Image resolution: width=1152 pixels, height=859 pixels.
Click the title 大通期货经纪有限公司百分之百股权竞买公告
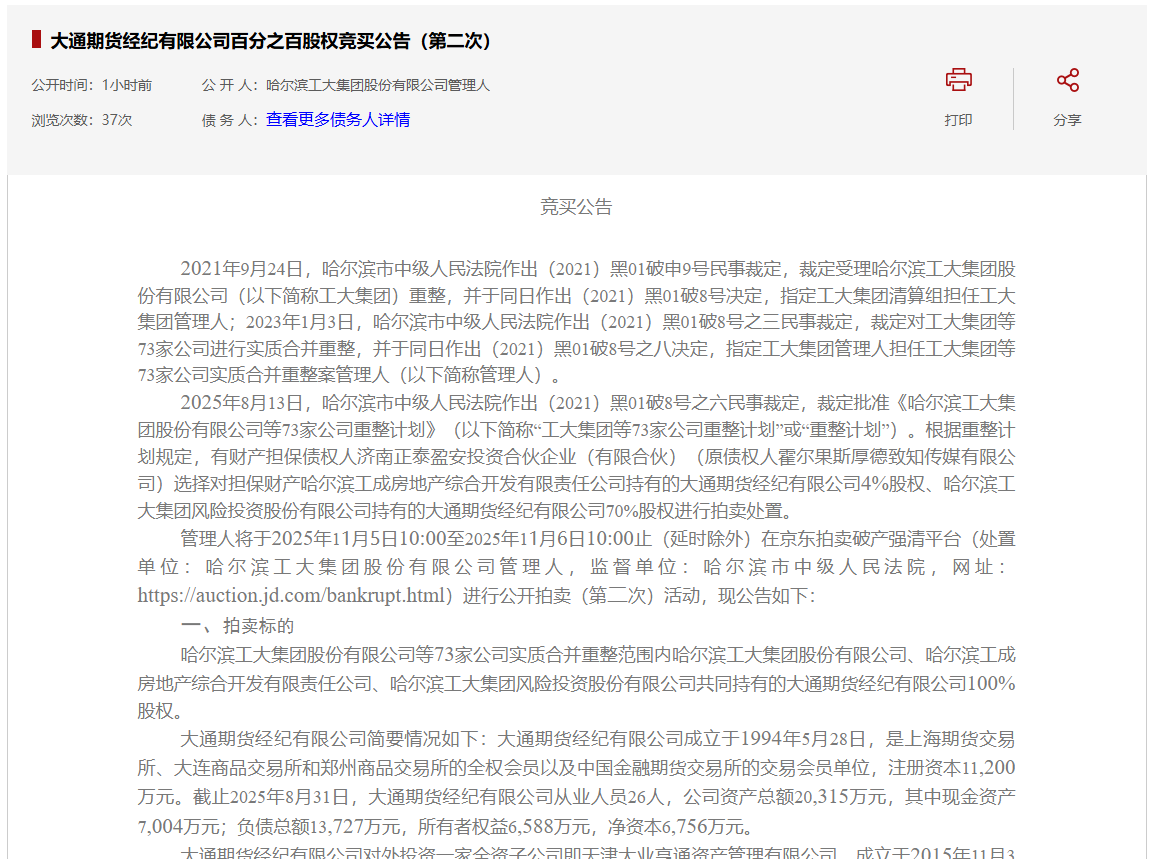point(270,41)
